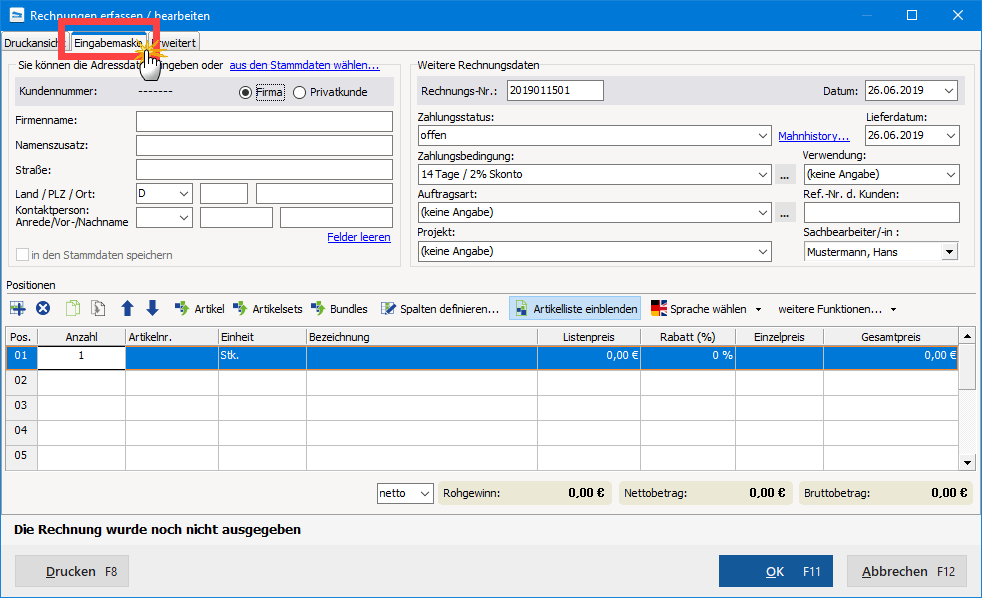This screenshot has height=598, width=982.
Task: Open the Land dropdown showing D
Action: click(x=164, y=193)
